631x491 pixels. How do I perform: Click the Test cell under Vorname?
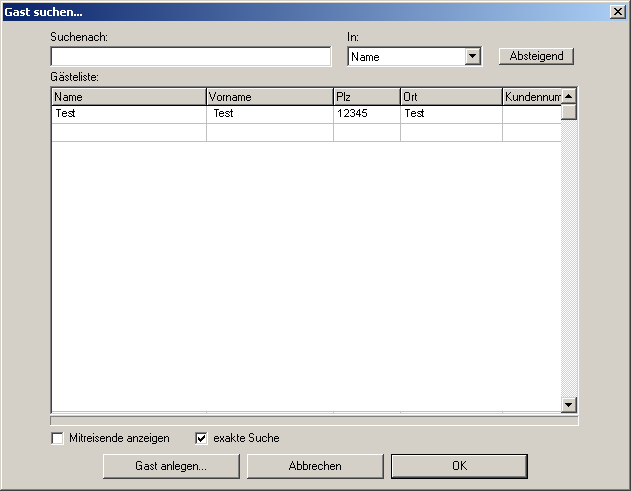coord(269,114)
